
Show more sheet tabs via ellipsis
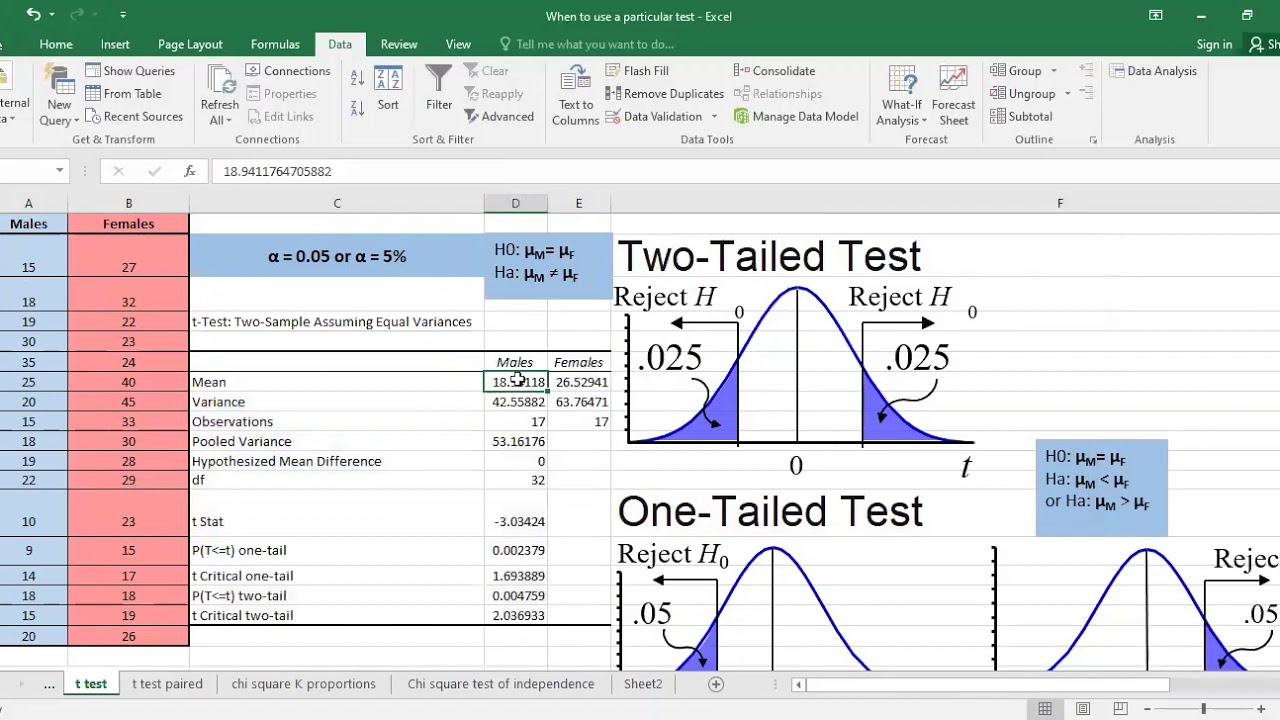(x=49, y=684)
